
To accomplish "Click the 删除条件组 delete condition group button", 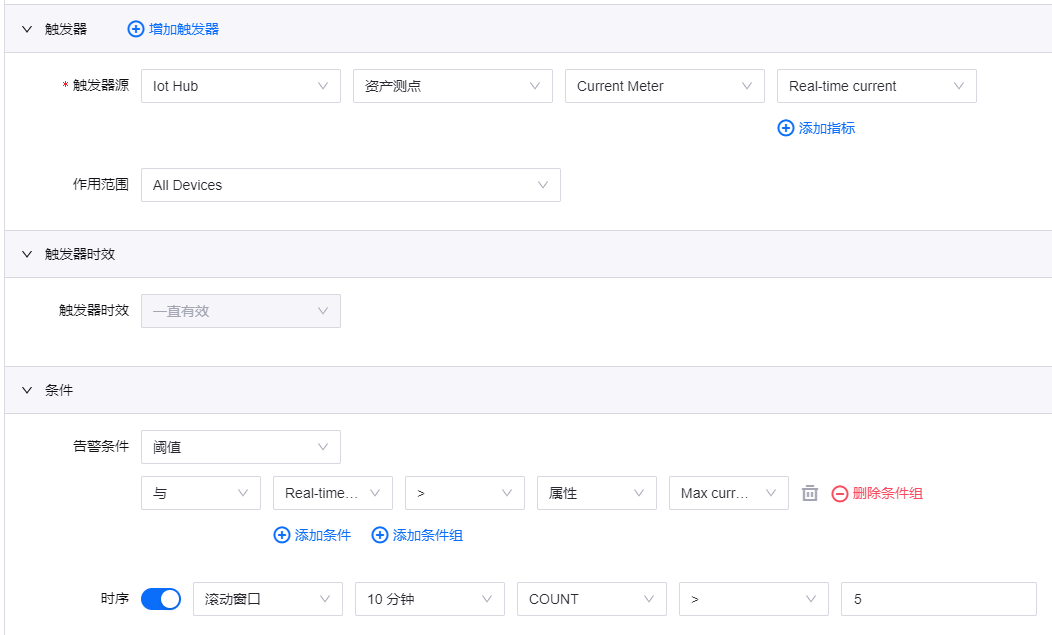I will pyautogui.click(x=877, y=493).
